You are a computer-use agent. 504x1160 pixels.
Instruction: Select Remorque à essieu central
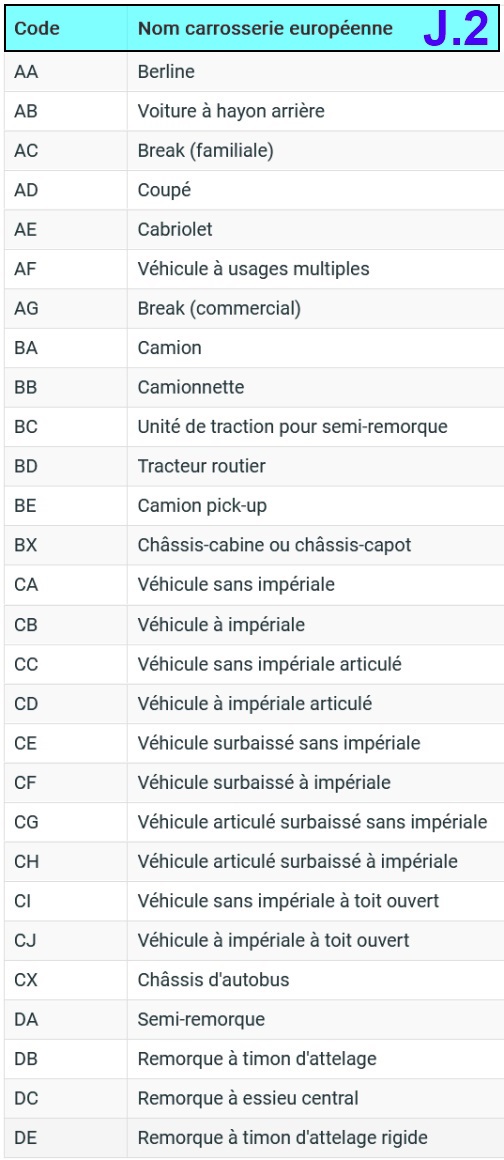coord(248,1099)
